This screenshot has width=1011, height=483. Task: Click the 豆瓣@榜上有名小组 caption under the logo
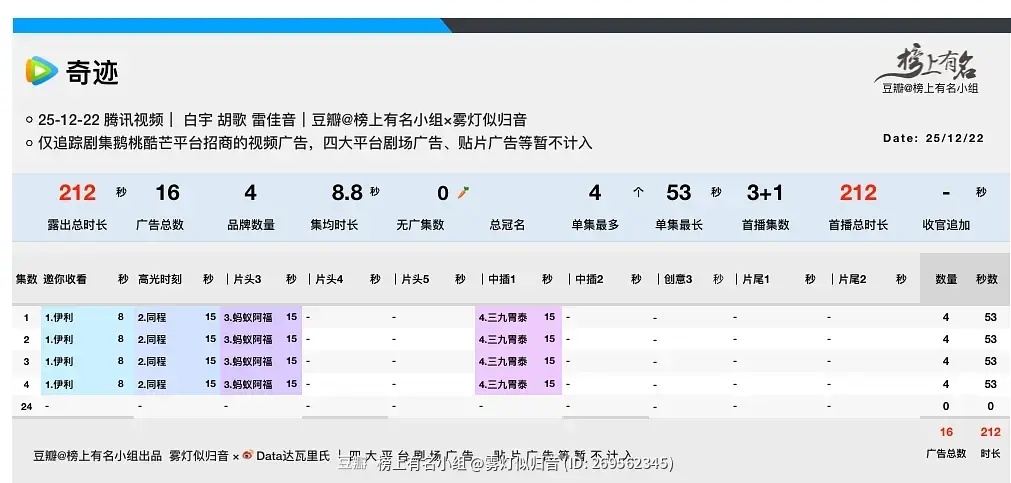pos(930,88)
